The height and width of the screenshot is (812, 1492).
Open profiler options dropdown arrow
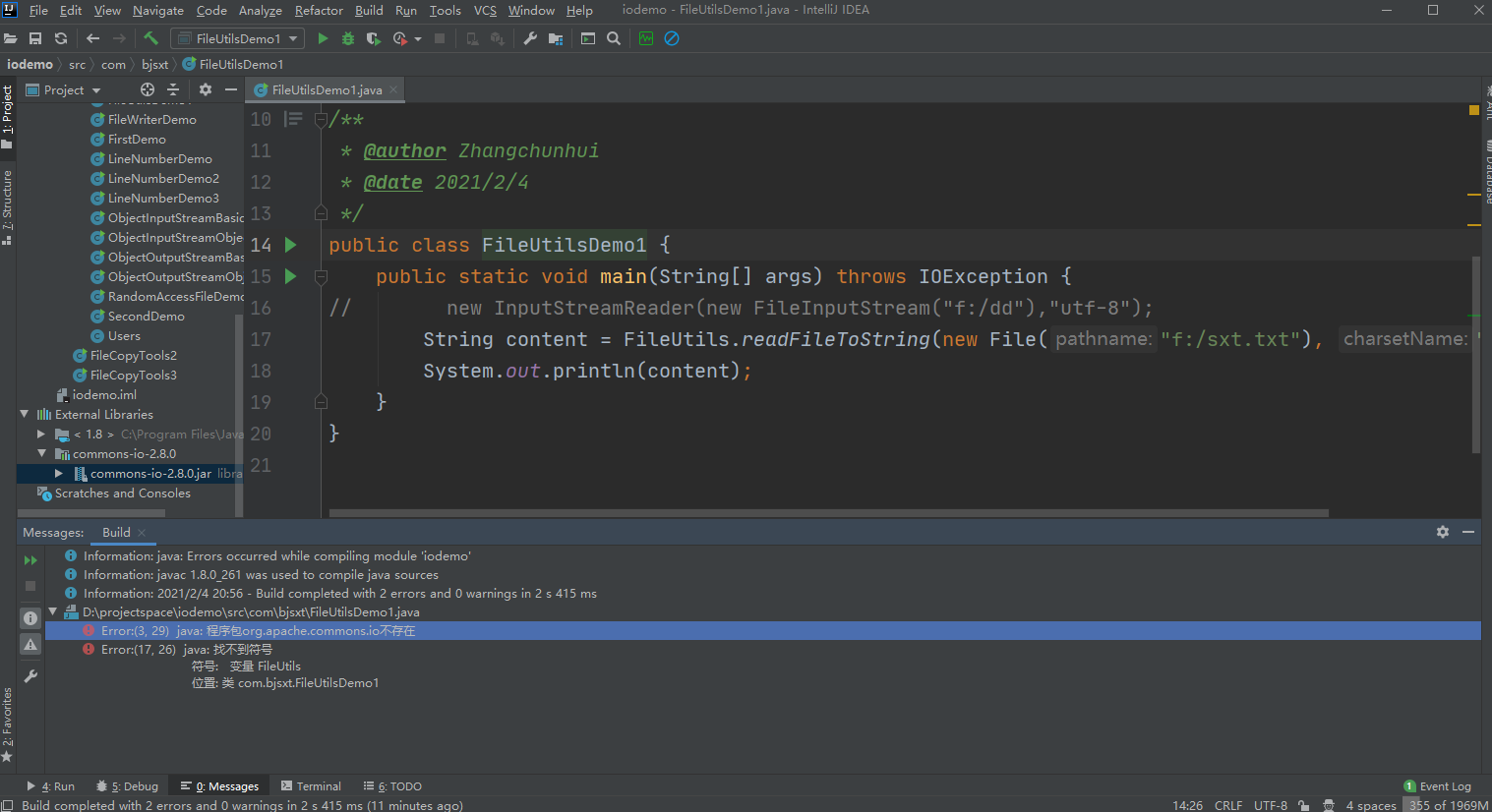coord(418,39)
